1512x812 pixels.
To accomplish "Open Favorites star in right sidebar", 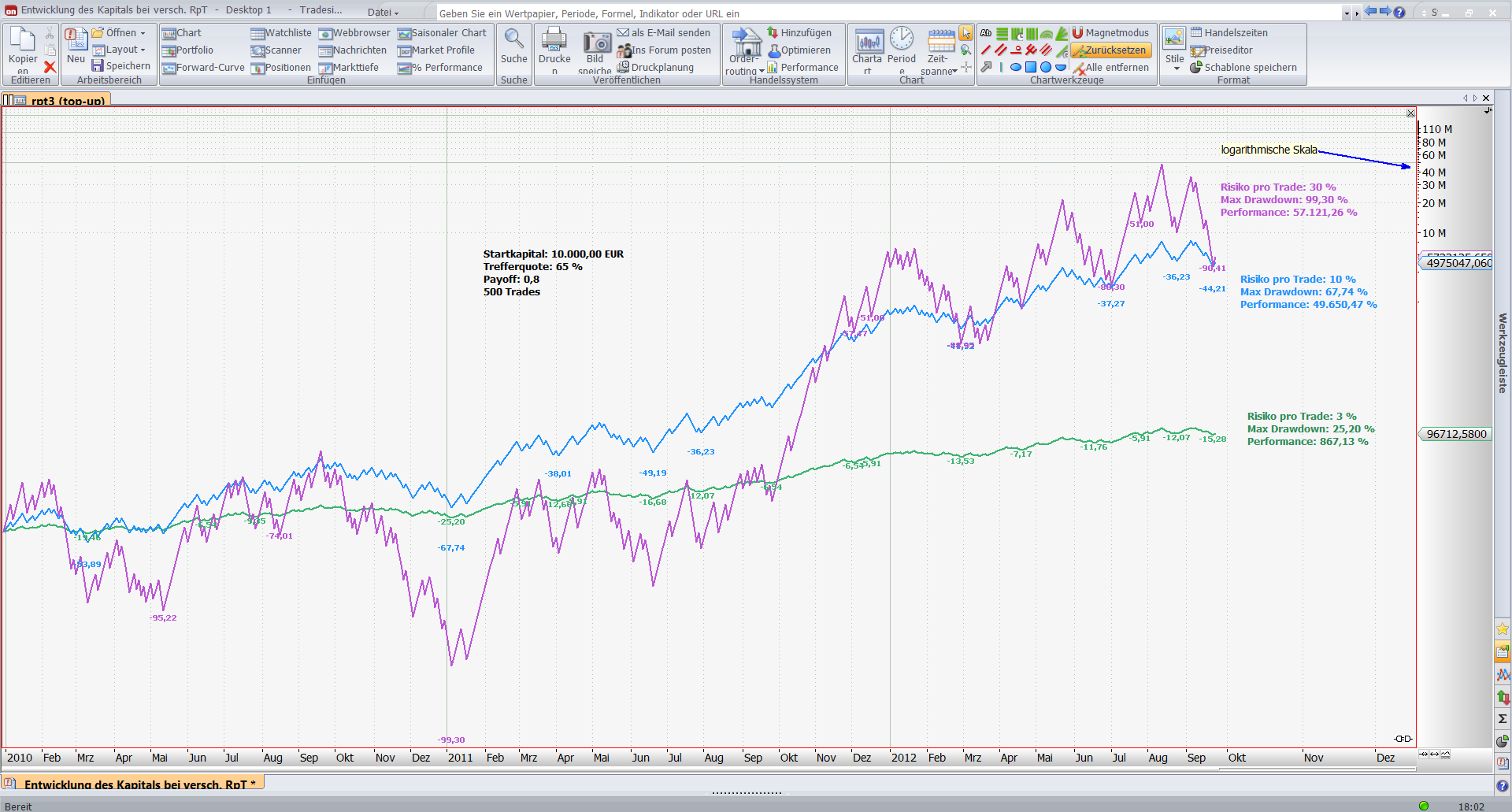I will (x=1503, y=628).
